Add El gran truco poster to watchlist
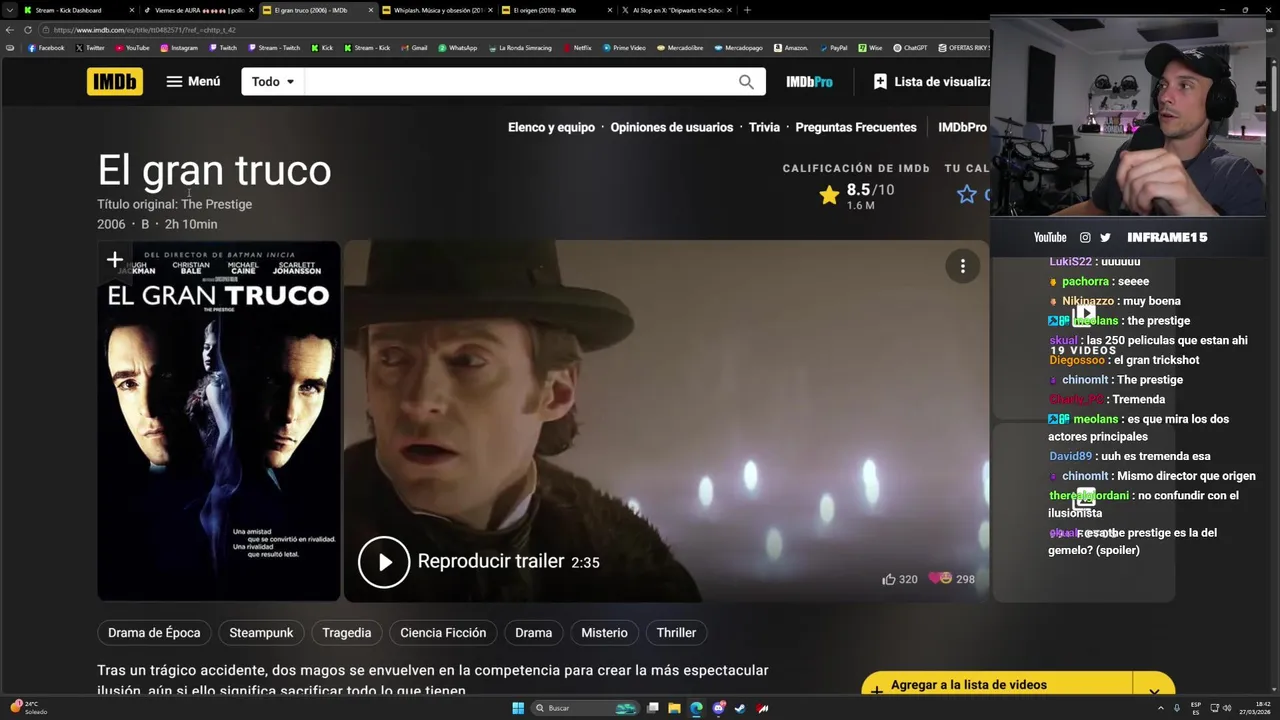Viewport: 1280px width, 720px height. [x=114, y=261]
